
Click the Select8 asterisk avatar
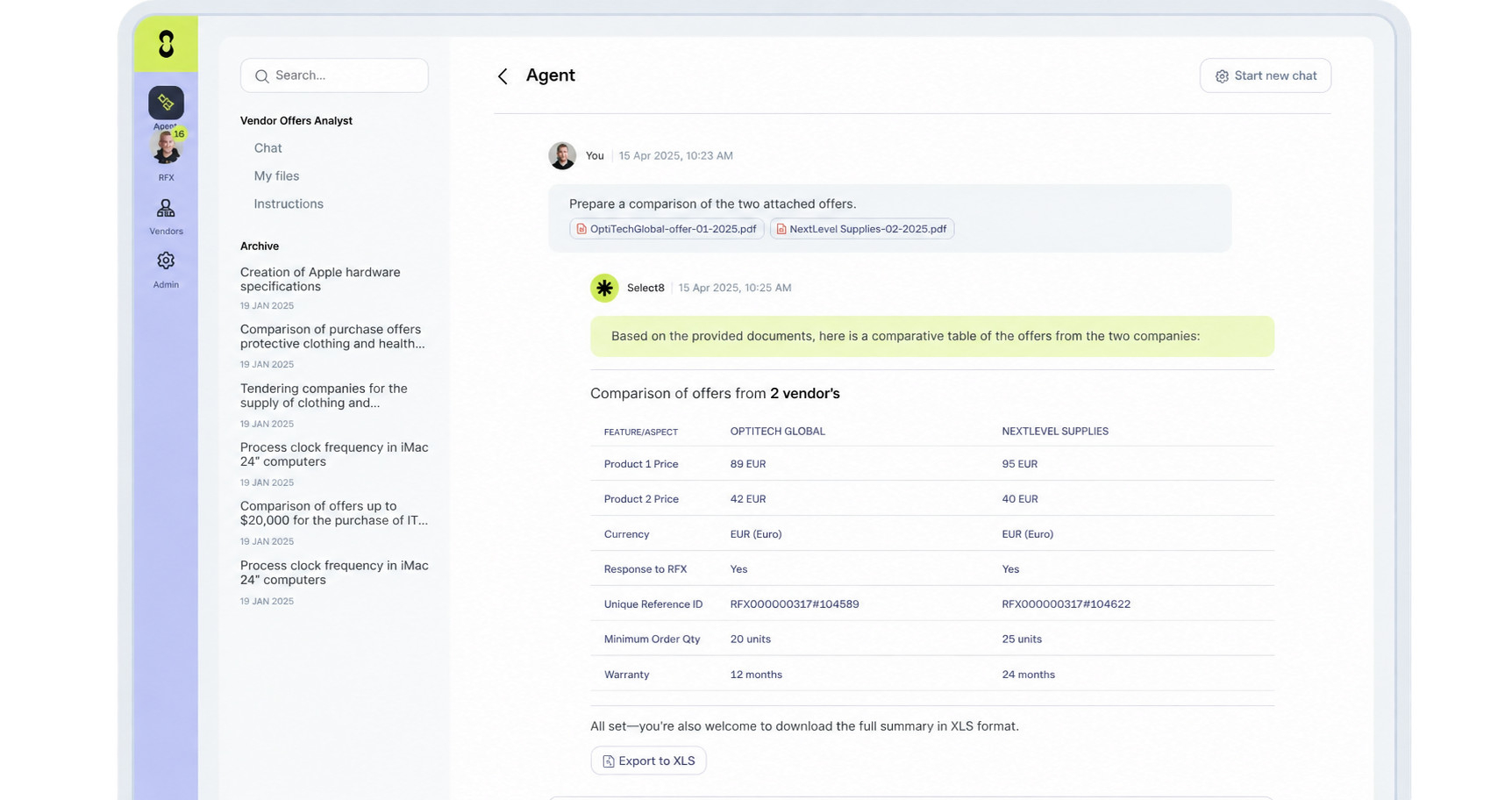(x=604, y=288)
